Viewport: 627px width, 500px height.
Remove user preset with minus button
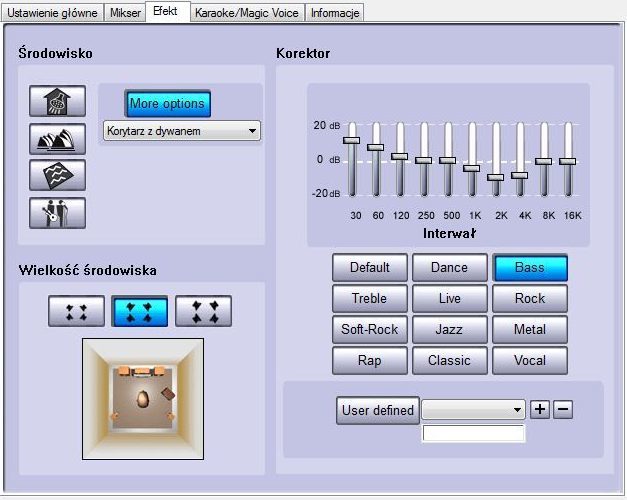(x=563, y=409)
